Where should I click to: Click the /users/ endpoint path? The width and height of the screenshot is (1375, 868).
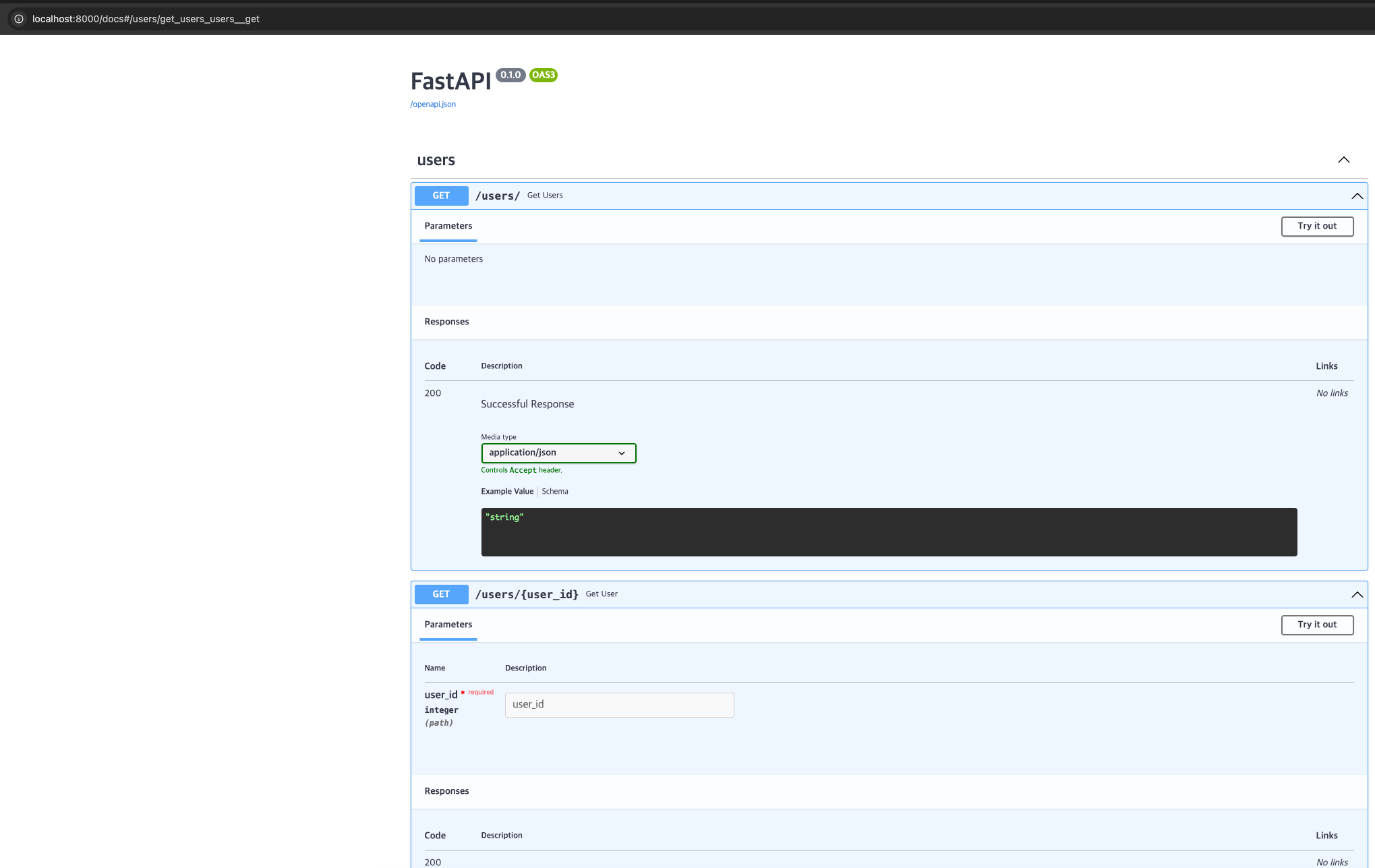[x=498, y=196]
